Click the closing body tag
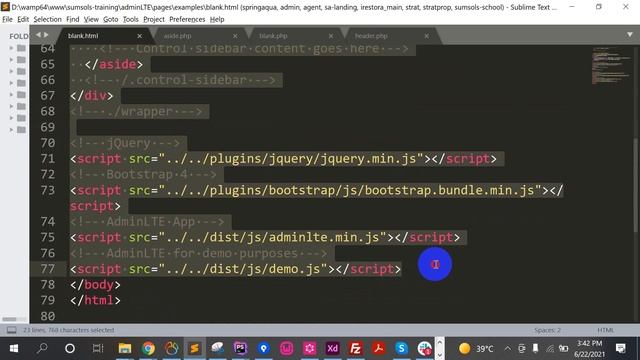The height and width of the screenshot is (360, 640). coord(95,284)
